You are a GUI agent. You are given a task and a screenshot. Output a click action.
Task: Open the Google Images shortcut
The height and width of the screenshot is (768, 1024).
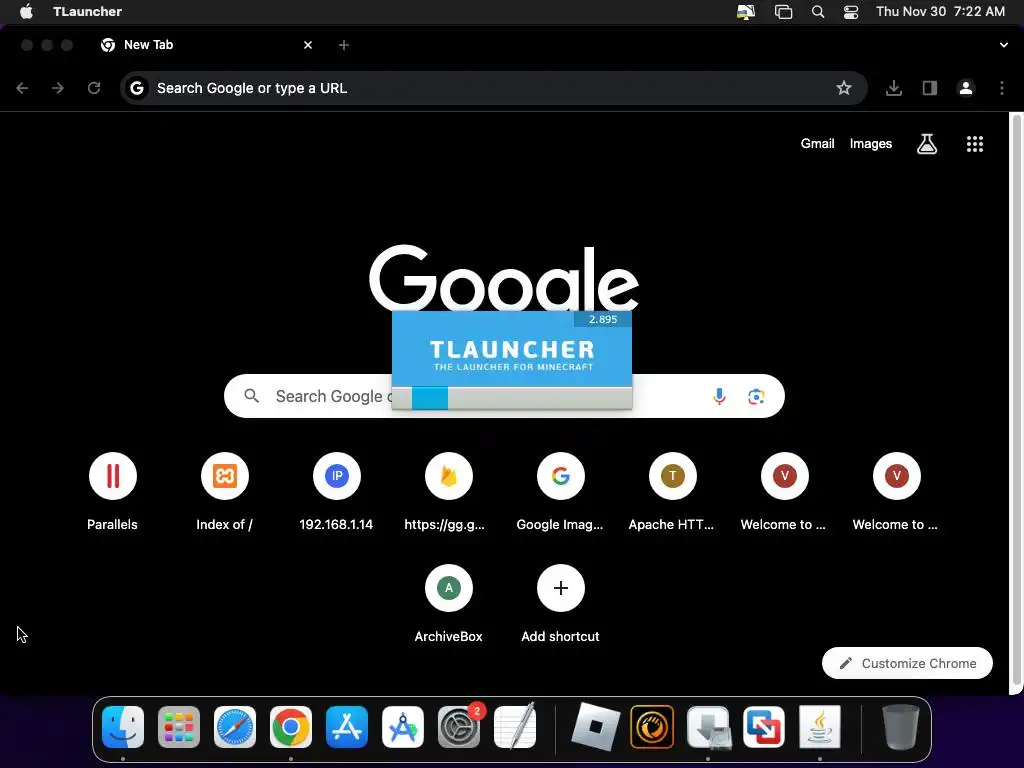pyautogui.click(x=560, y=490)
